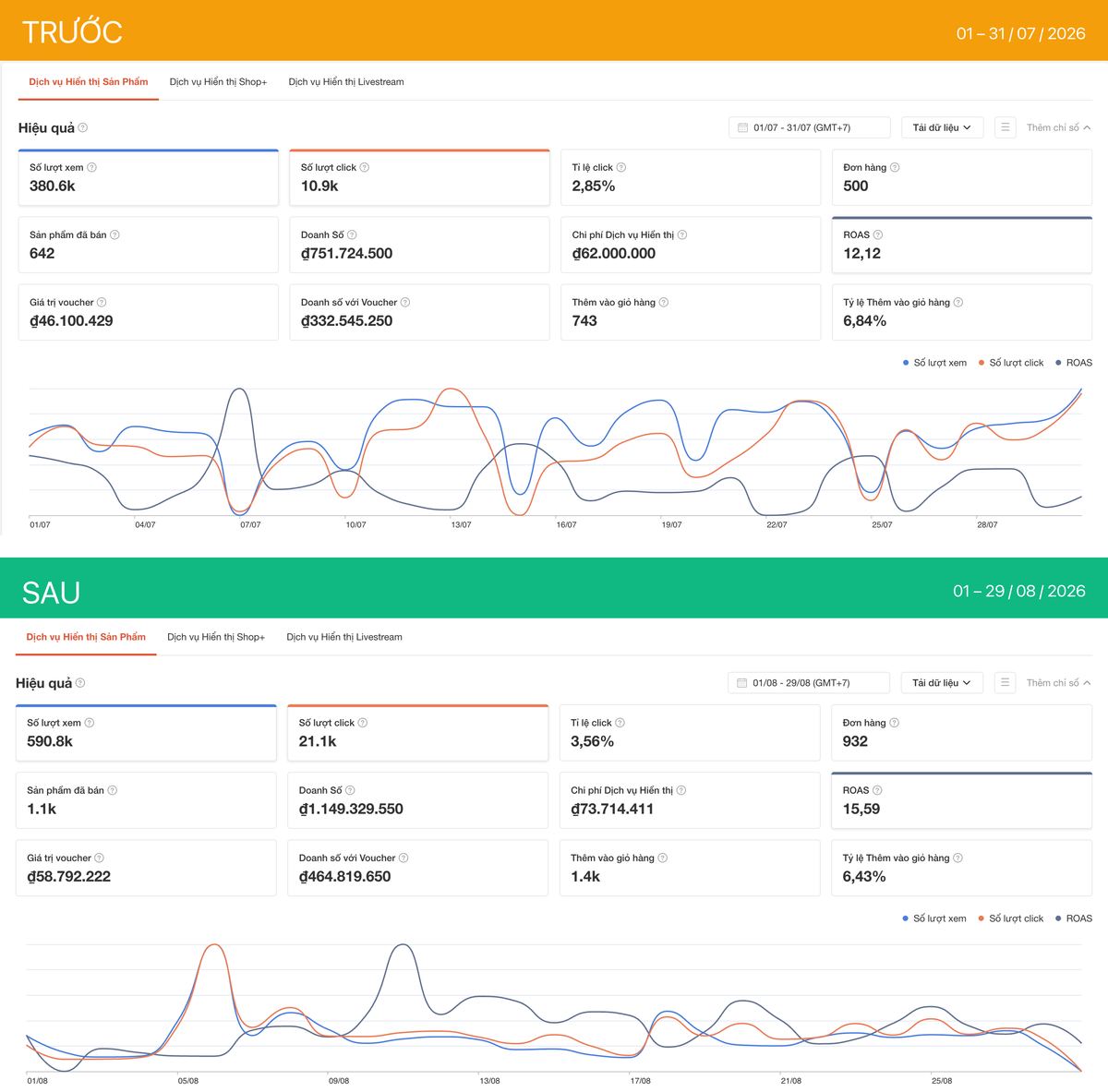Screen dimensions: 1108x1092
Task: Select Dịch vụ Hiển thị Sản Phẩm tab in SAU panel
Action: [x=86, y=637]
